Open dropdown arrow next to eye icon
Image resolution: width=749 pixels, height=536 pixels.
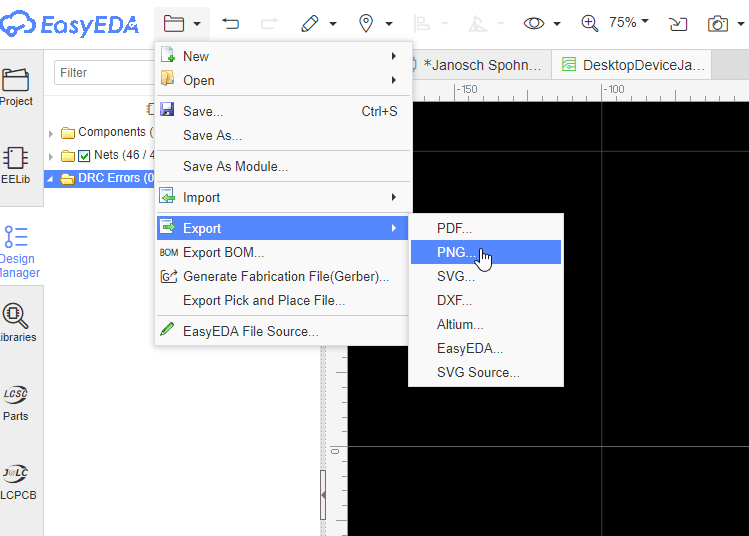tap(556, 23)
